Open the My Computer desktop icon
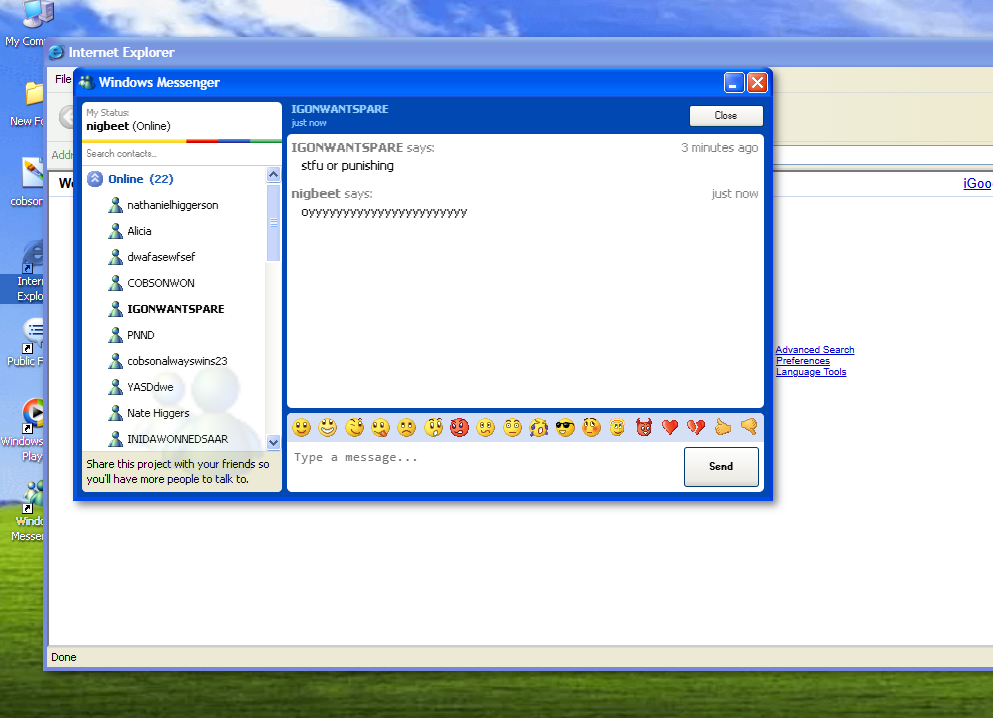Image resolution: width=993 pixels, height=718 pixels. tap(28, 22)
